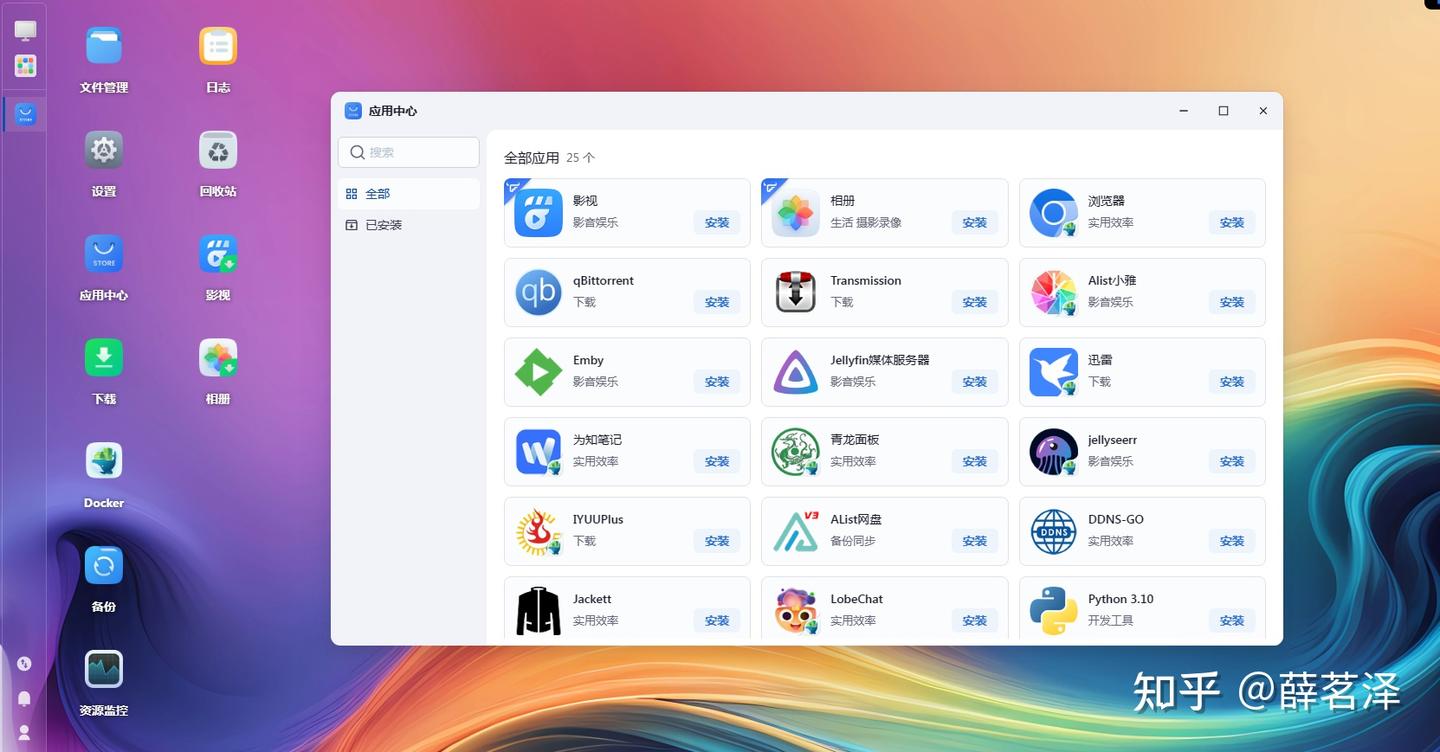Open the qBittorrent app icon
Screen dimensions: 1440x752
537,291
